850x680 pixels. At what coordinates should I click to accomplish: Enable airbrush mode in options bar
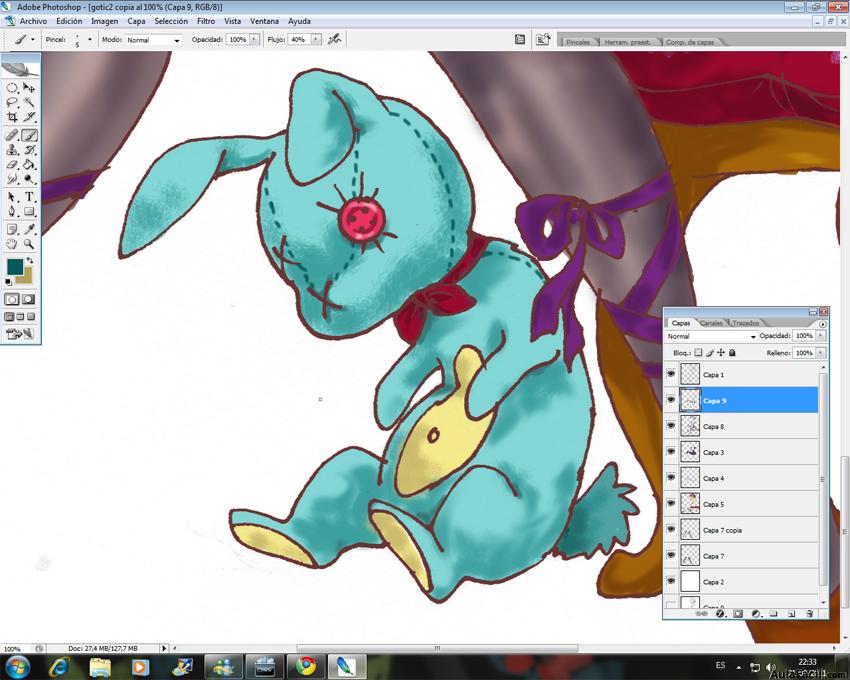pyautogui.click(x=334, y=39)
